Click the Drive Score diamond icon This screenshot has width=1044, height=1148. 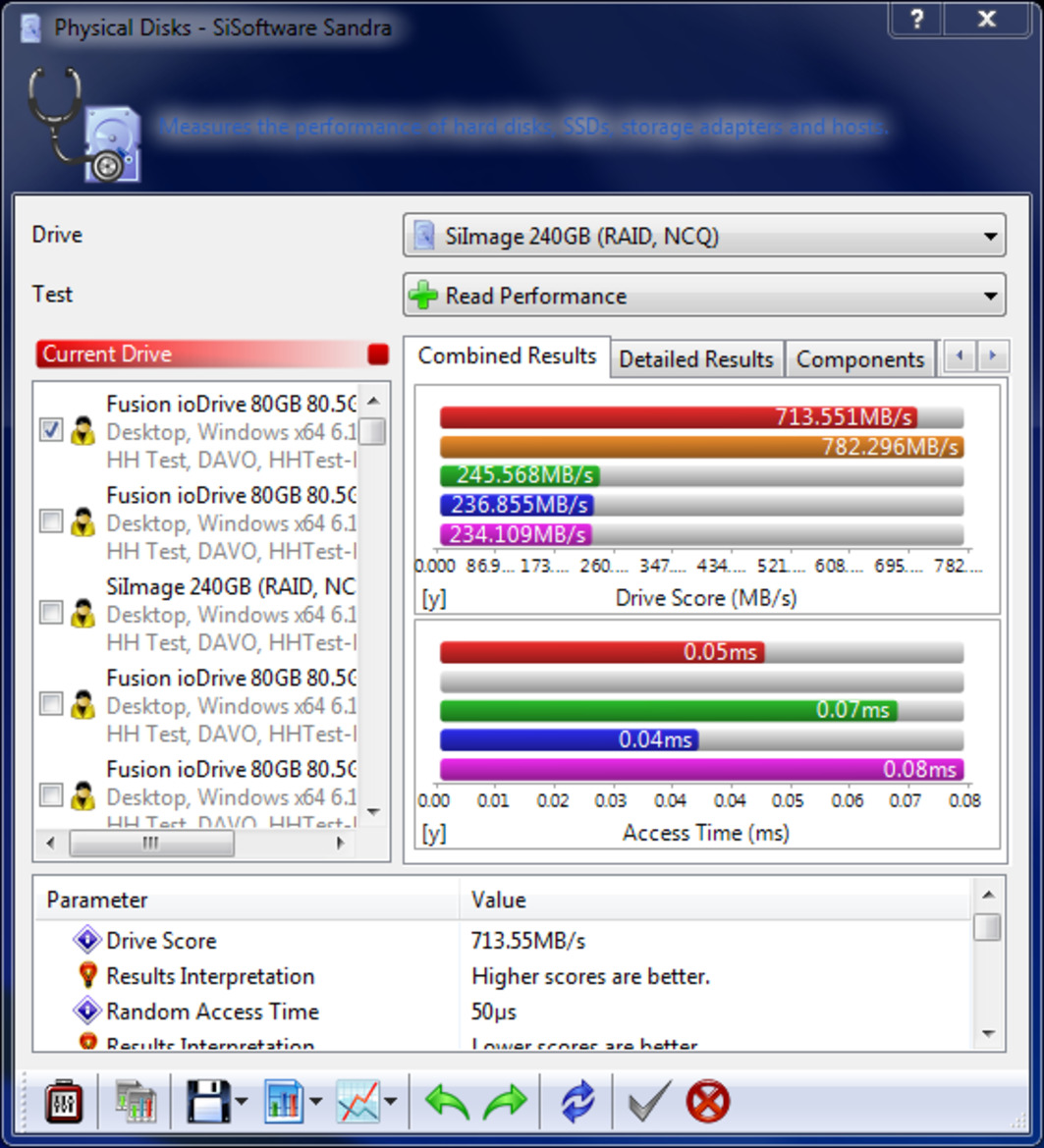(87, 940)
